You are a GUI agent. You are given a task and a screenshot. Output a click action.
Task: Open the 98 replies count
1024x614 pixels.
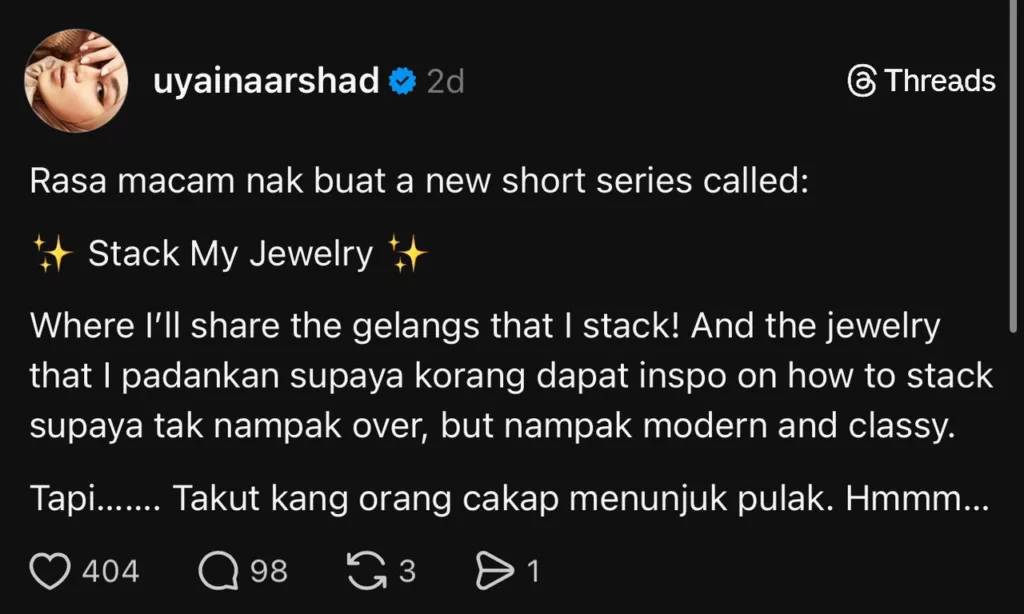pos(266,572)
